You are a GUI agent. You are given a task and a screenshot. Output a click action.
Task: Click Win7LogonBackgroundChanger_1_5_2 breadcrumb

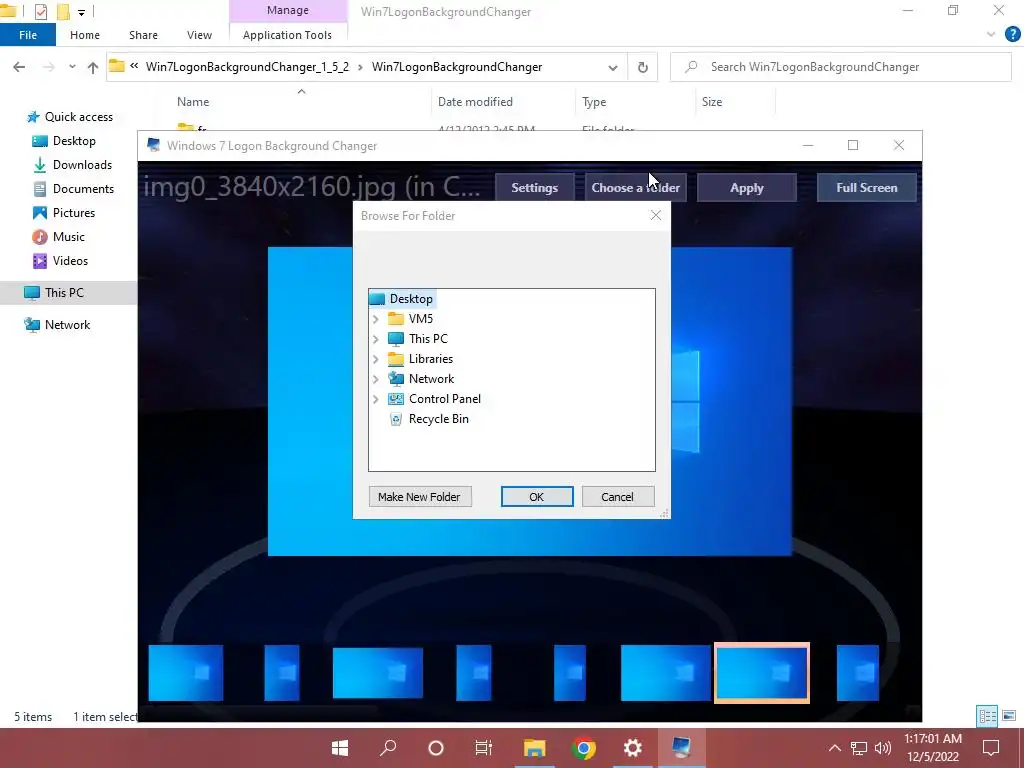coord(247,67)
